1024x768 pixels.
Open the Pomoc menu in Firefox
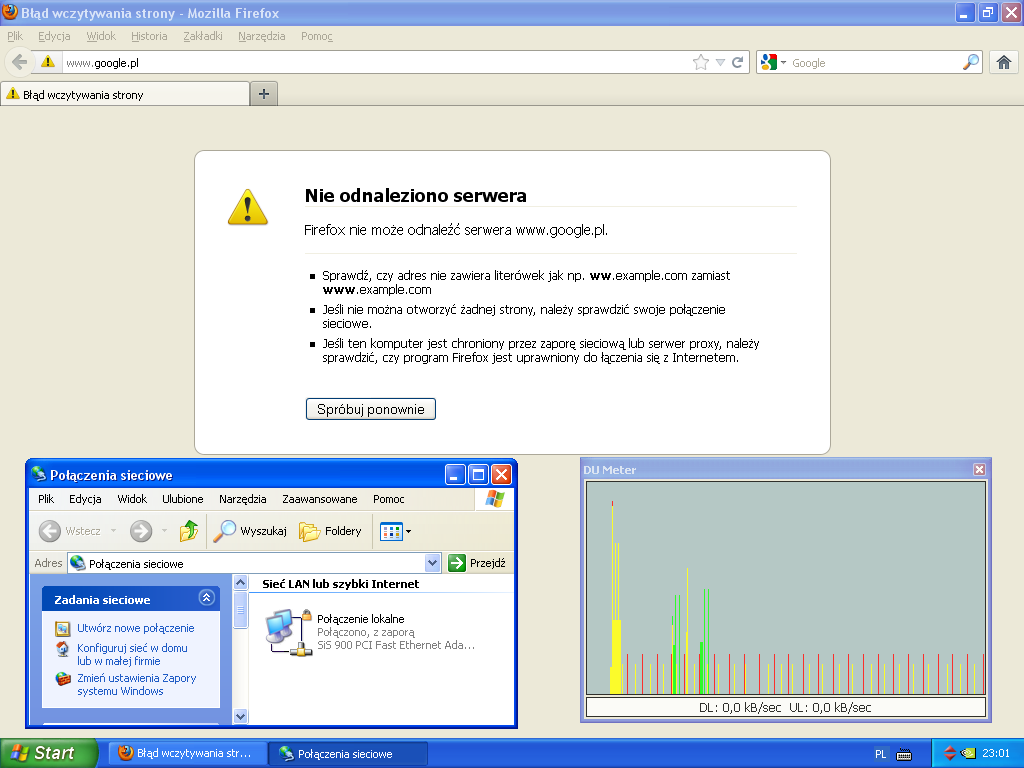(x=317, y=36)
